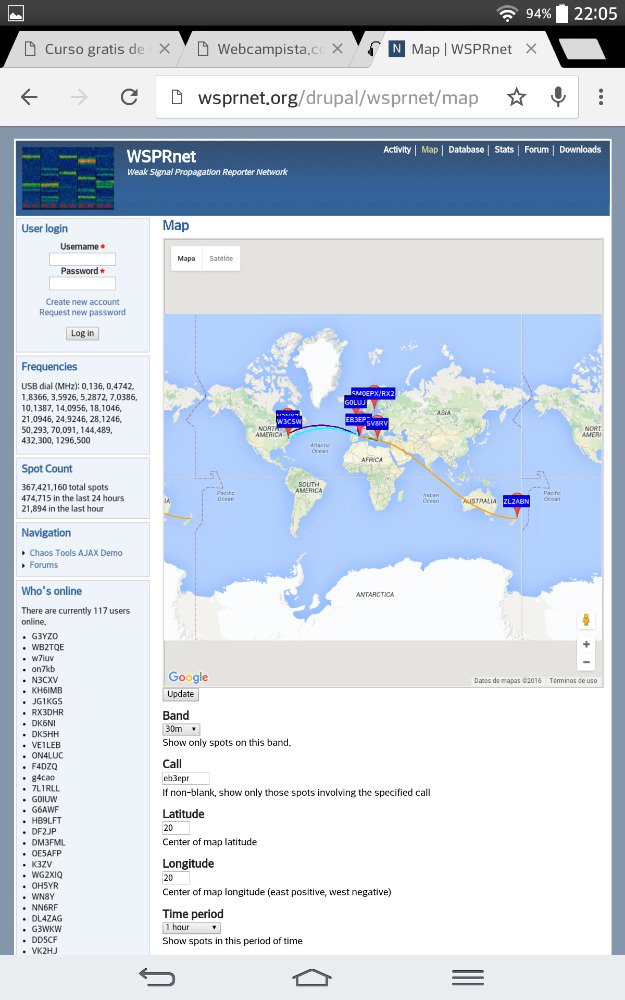
Task: Click the G0LUJ station marker
Action: [x=355, y=402]
